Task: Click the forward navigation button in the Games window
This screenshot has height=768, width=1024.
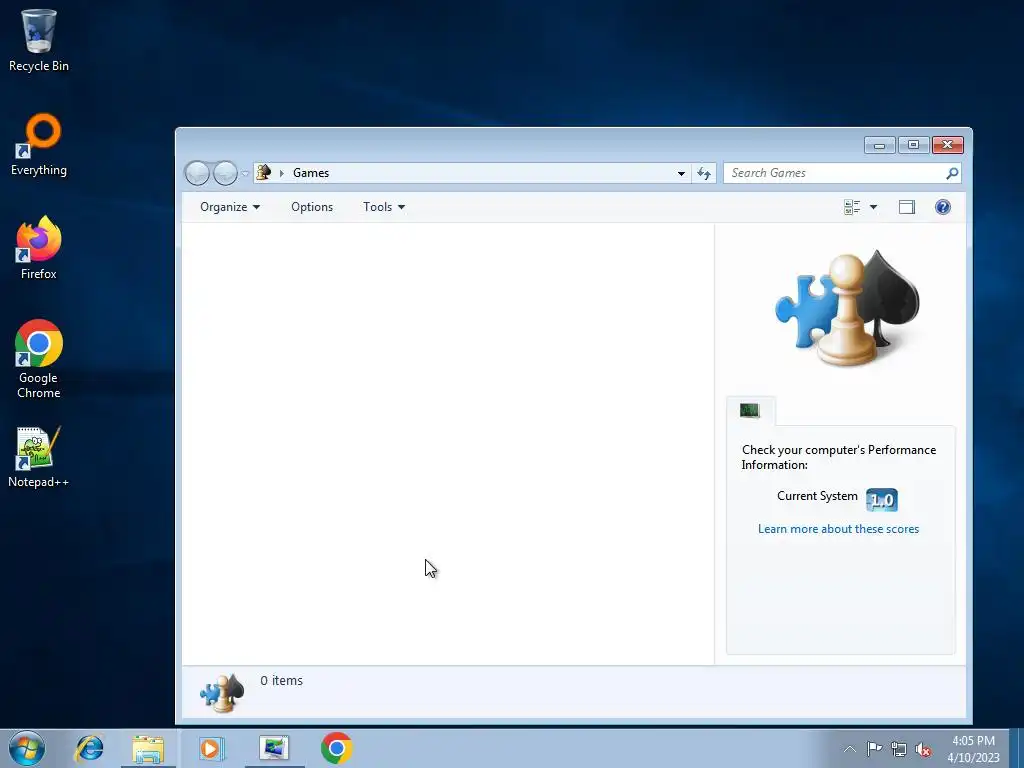Action: (x=225, y=173)
